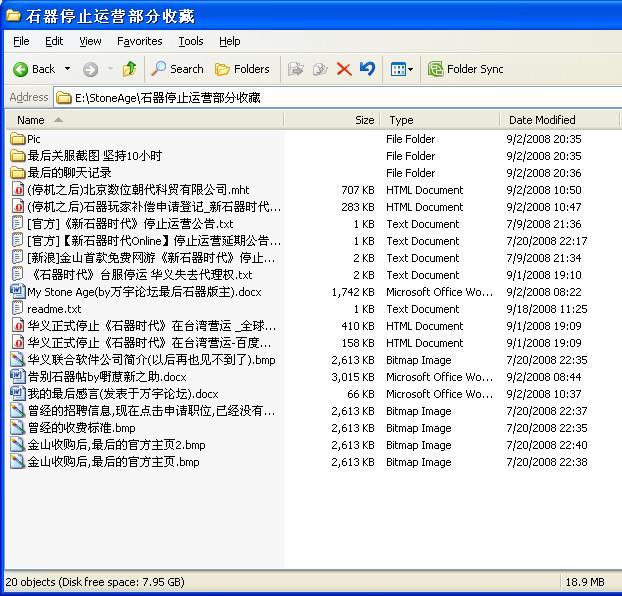Screen dimensions: 622x596
Task: Select the 最后的聊天记录 folder icon
Action: (x=18, y=173)
